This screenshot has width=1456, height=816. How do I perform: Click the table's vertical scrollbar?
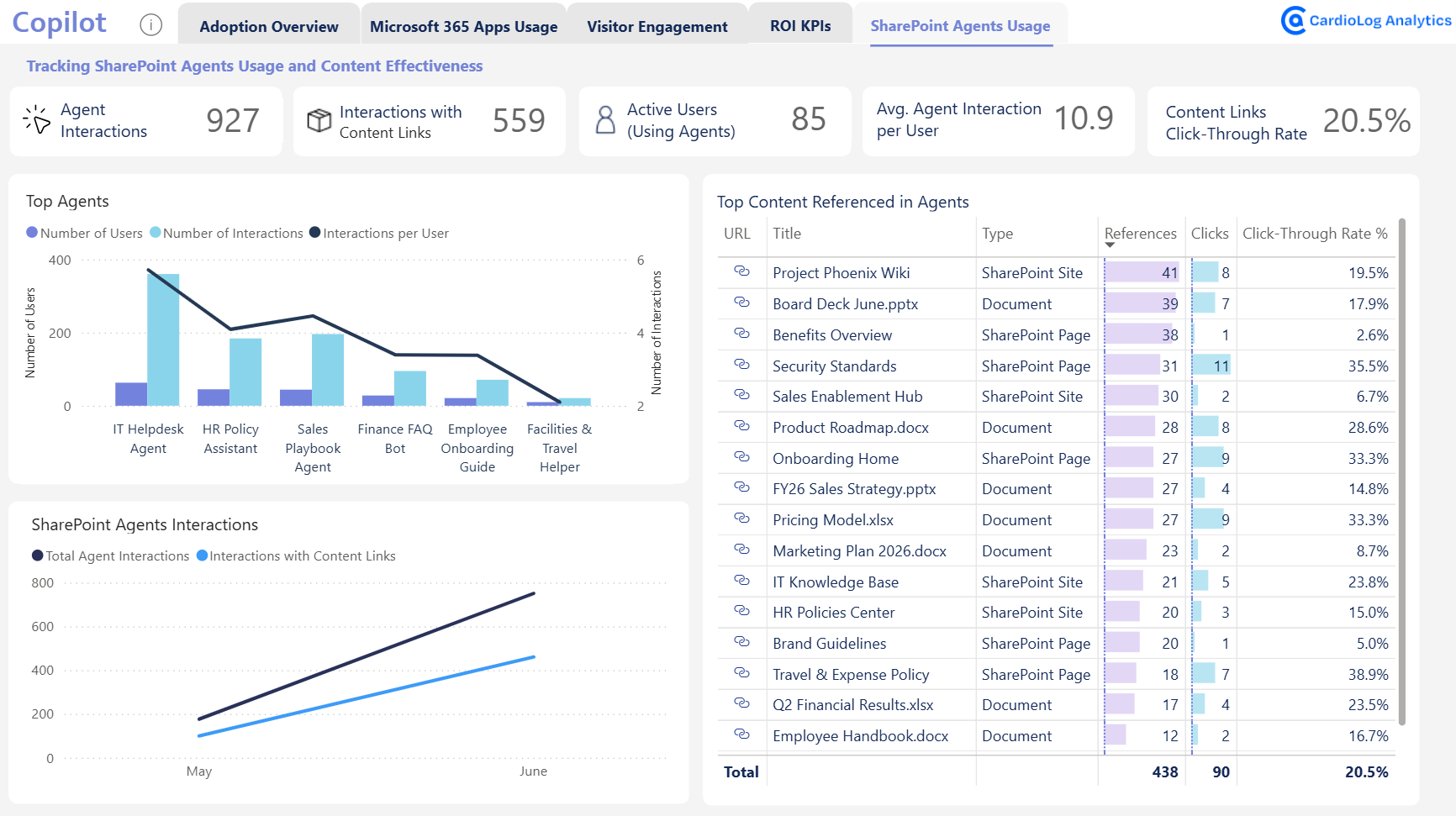tap(1401, 471)
